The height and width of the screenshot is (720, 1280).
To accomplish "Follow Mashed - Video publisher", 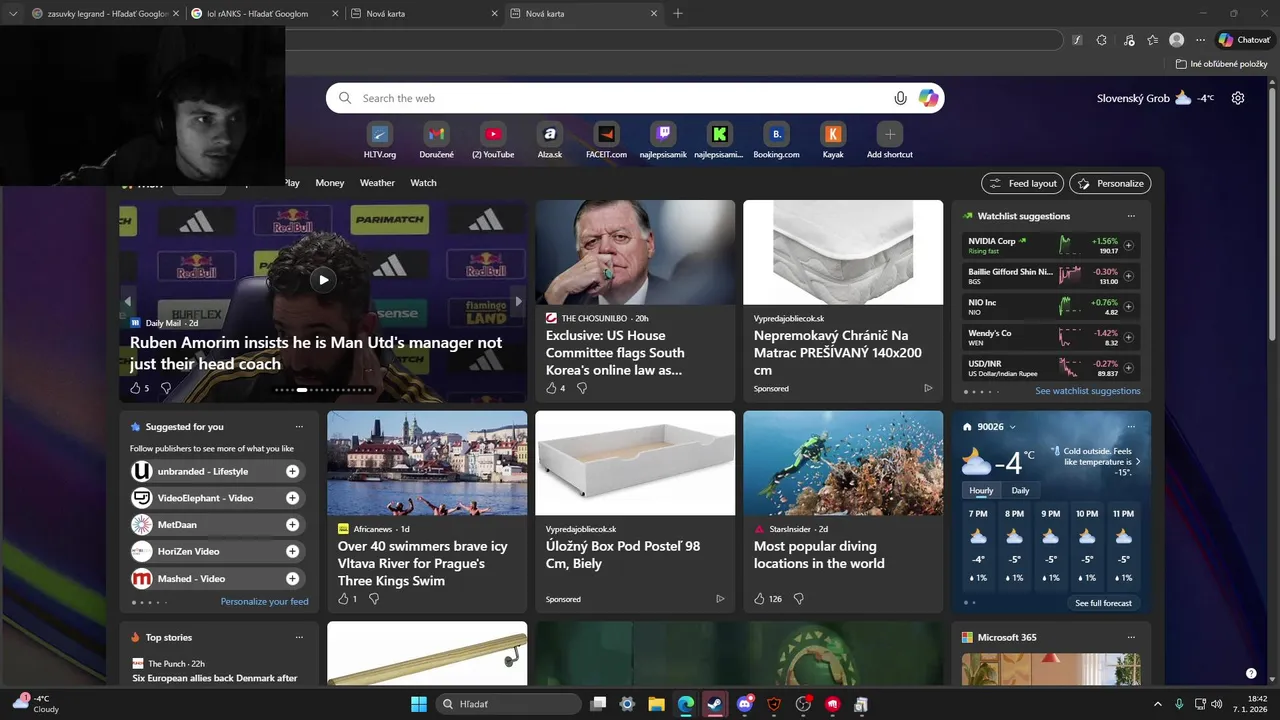I will click(292, 578).
